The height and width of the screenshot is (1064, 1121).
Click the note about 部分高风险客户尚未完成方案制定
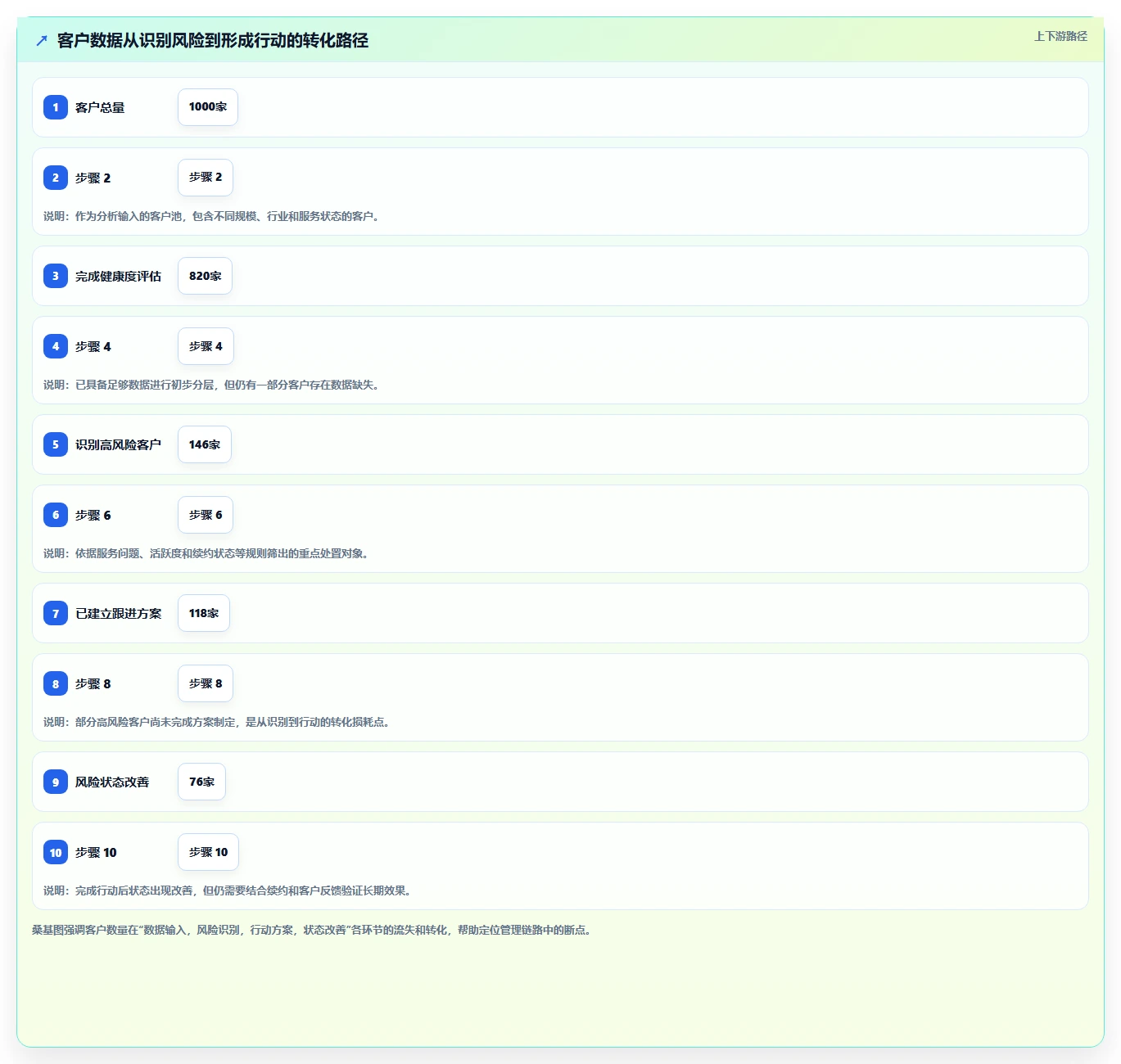pos(219,722)
